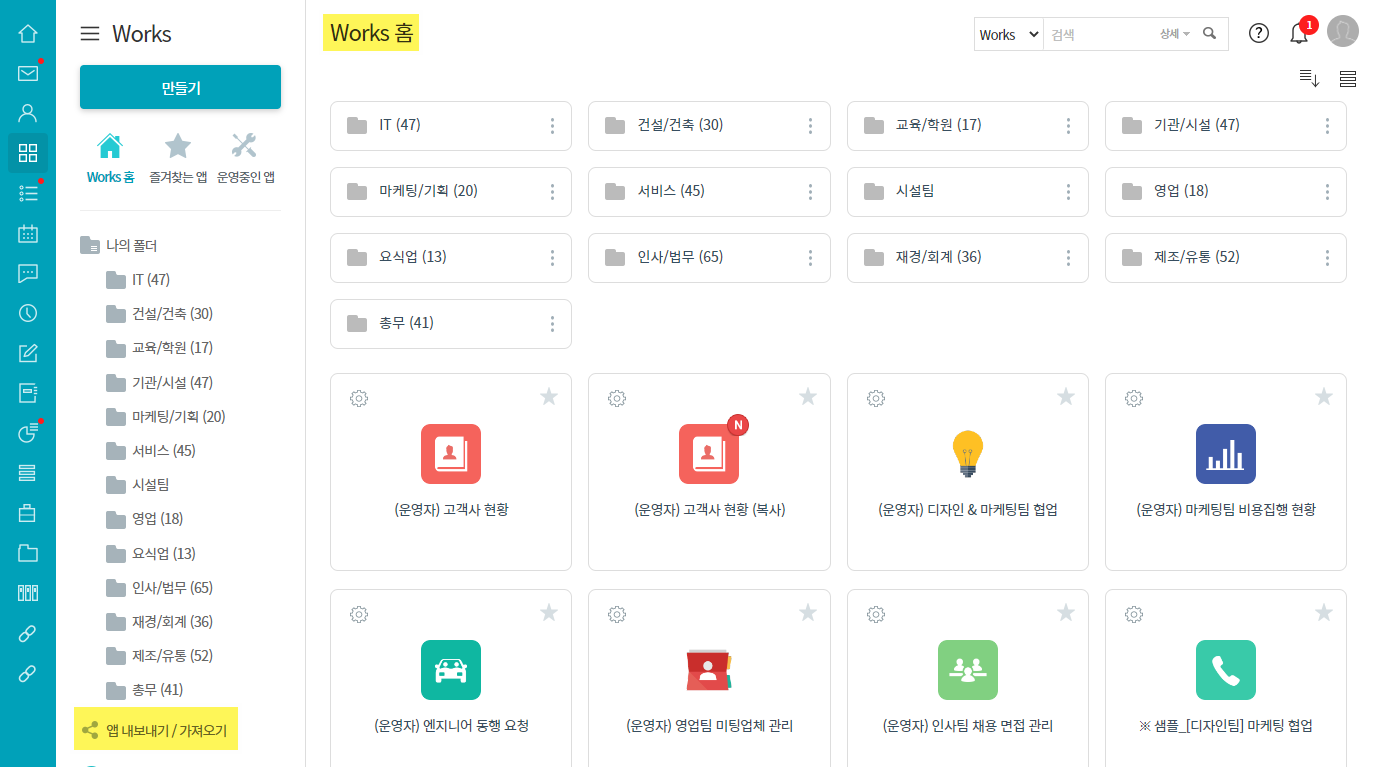Image resolution: width=1386 pixels, height=767 pixels.
Task: Open the more options menu for IT folder
Action: click(x=552, y=126)
